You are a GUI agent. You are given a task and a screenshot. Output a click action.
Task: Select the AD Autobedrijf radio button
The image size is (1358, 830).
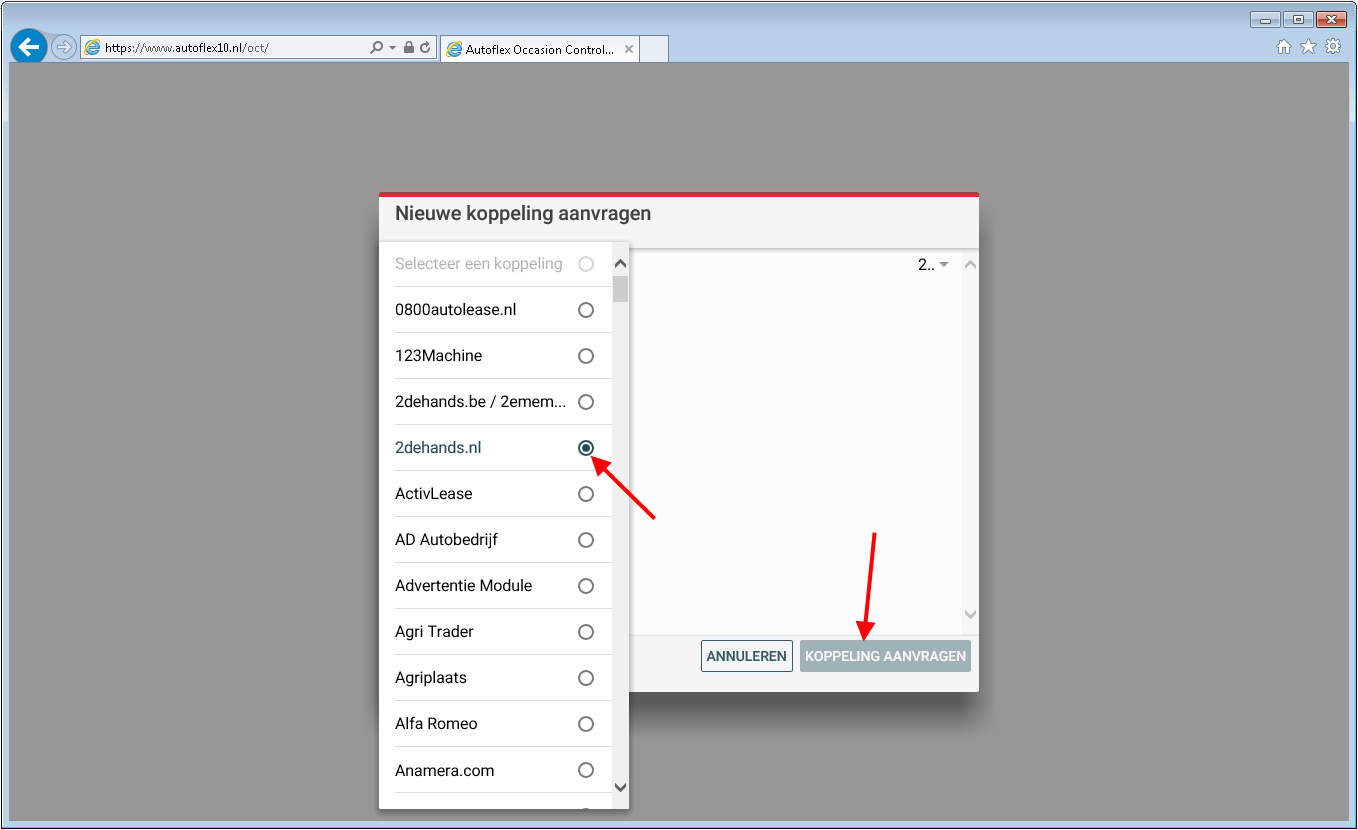[x=586, y=540]
